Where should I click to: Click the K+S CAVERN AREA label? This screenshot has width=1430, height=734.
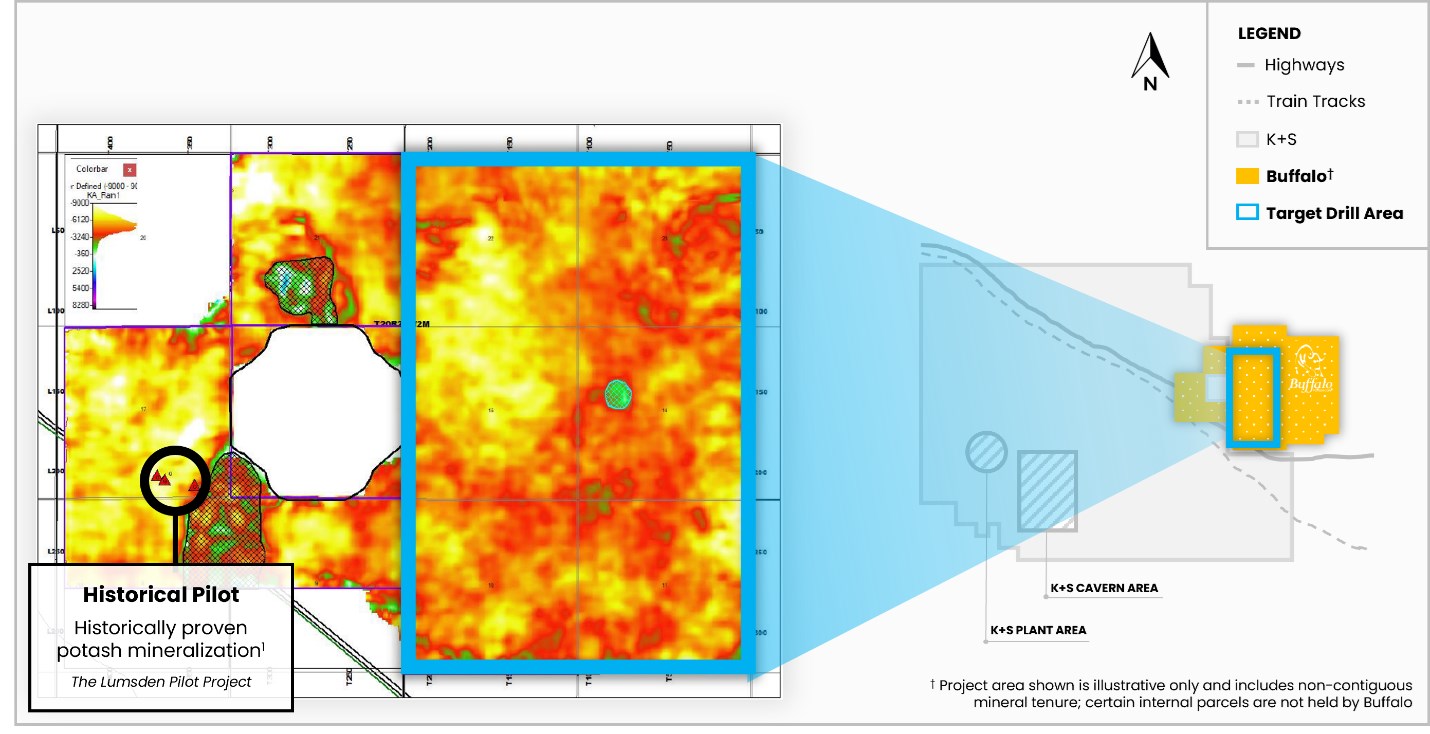[x=1104, y=588]
